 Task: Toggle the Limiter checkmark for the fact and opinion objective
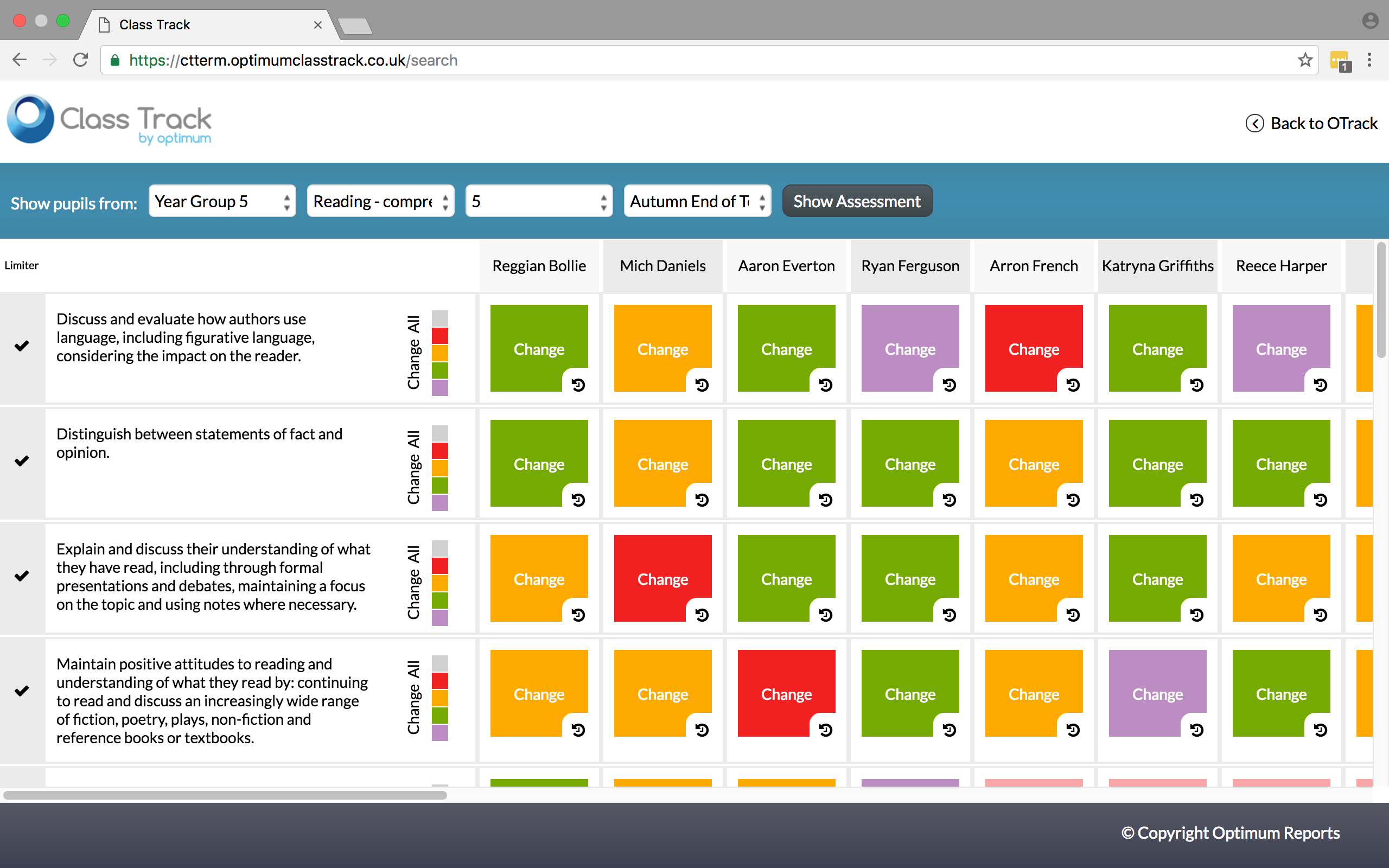22,461
